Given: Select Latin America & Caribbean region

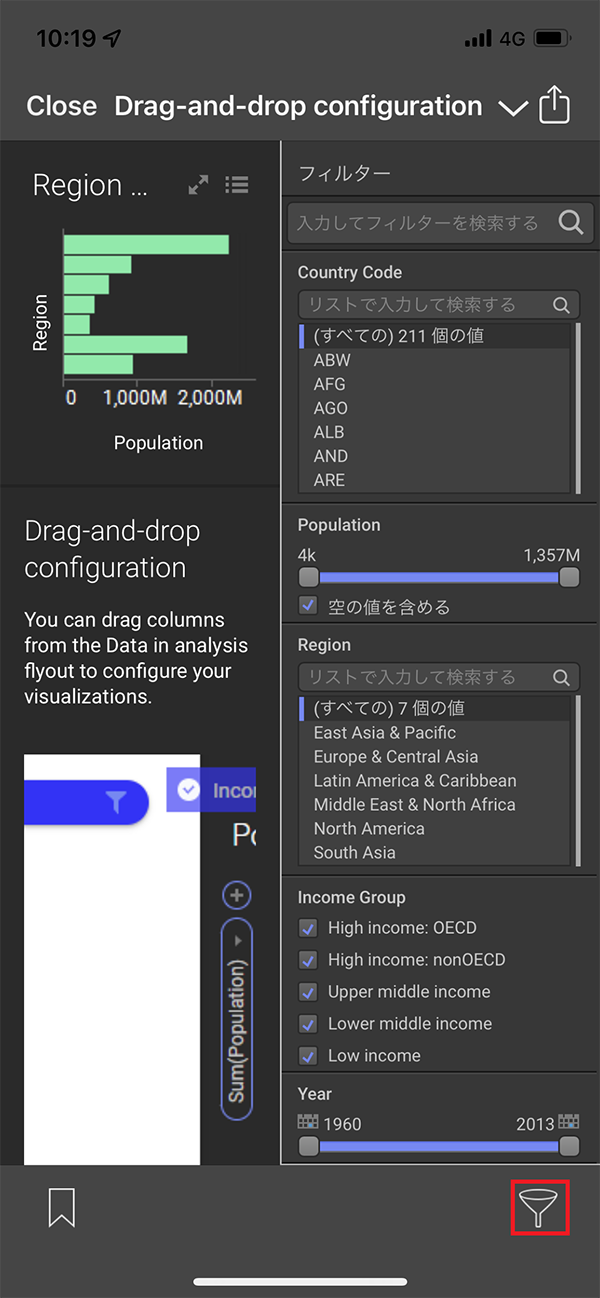Looking at the screenshot, I should (434, 781).
